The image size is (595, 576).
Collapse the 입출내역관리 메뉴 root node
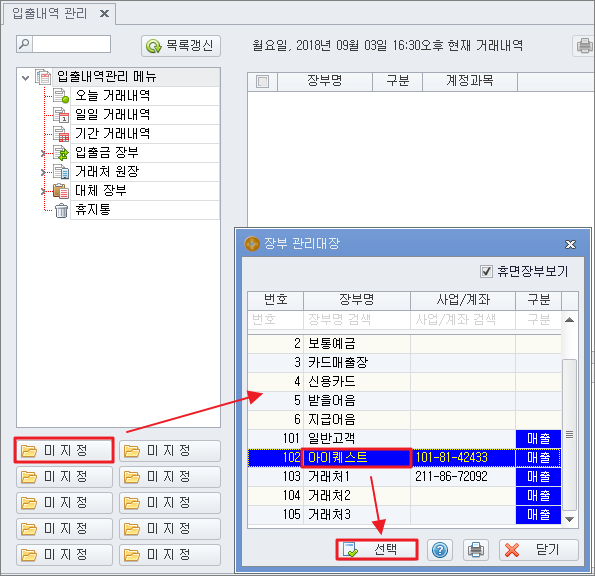point(25,78)
